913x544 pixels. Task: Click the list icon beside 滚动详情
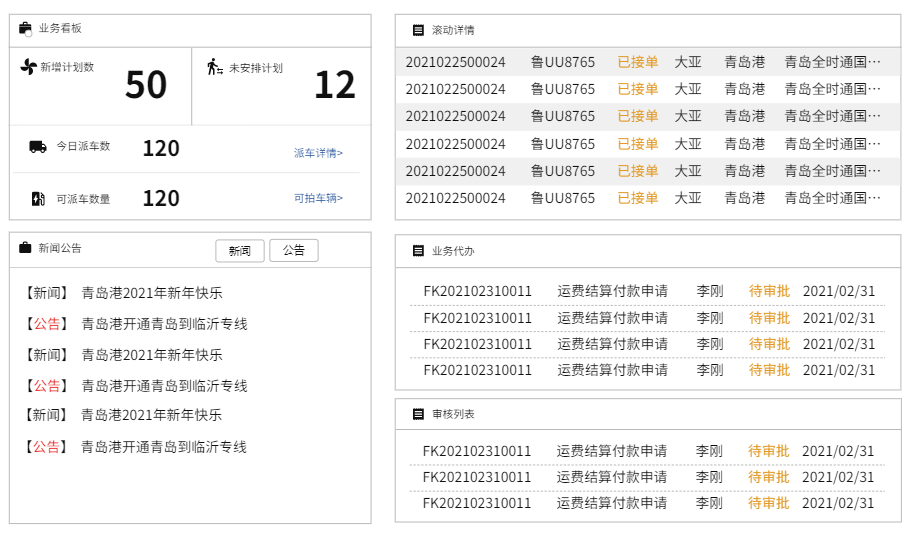coord(418,30)
